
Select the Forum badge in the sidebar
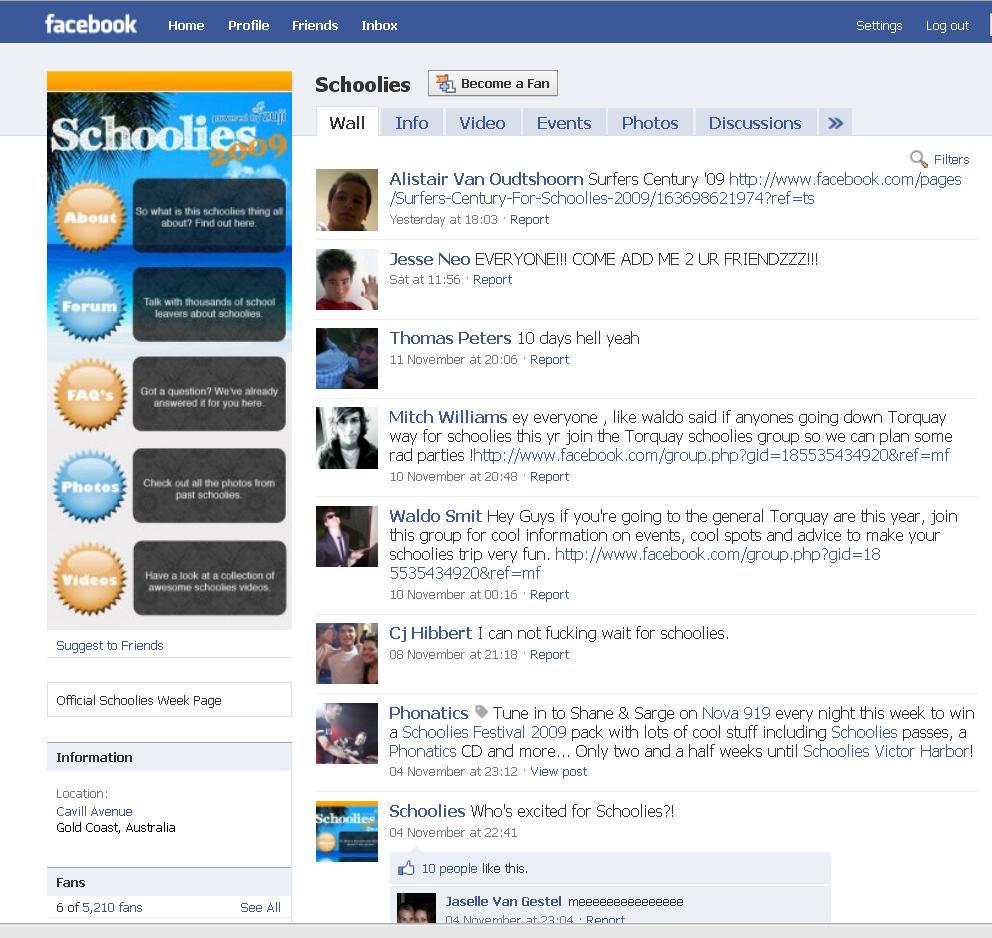[x=88, y=306]
